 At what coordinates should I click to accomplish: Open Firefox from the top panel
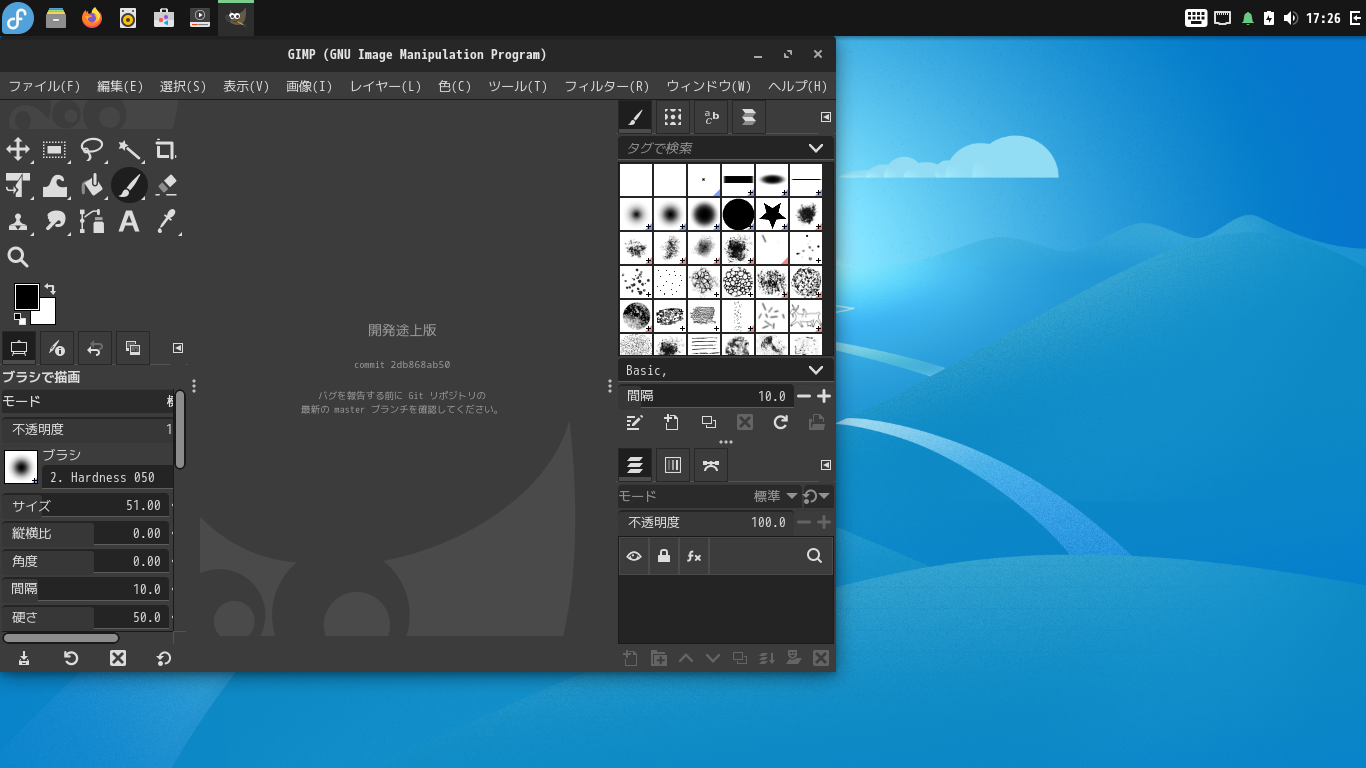pyautogui.click(x=92, y=18)
